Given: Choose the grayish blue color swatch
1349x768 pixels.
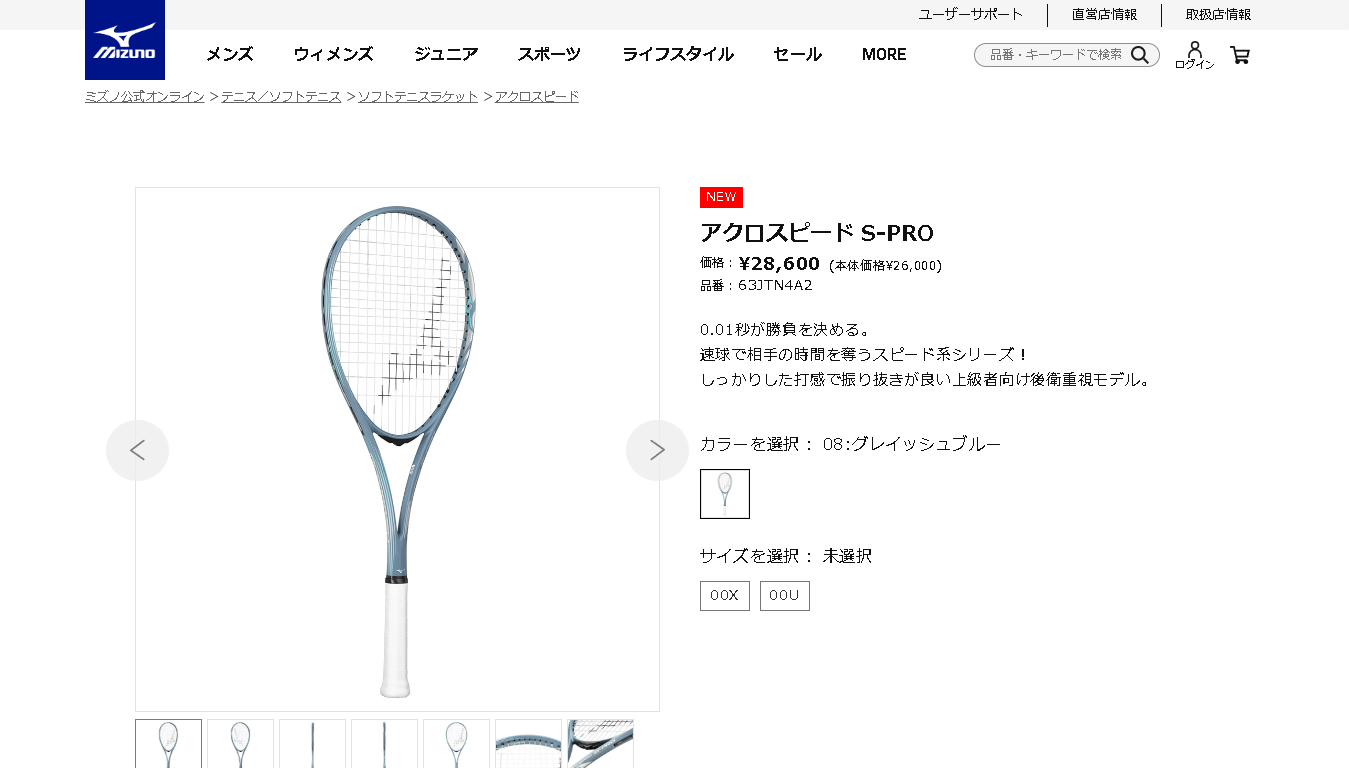Looking at the screenshot, I should tap(725, 494).
